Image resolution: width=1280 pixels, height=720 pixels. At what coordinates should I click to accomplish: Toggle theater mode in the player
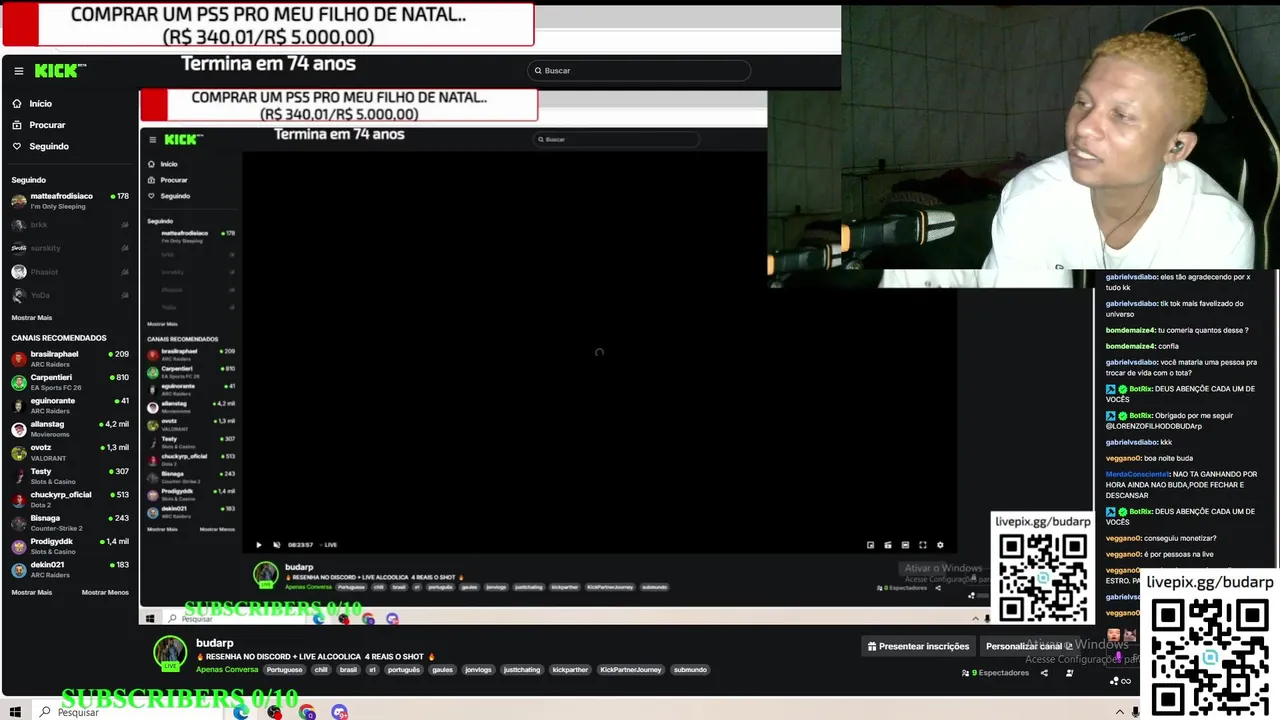[x=905, y=545]
